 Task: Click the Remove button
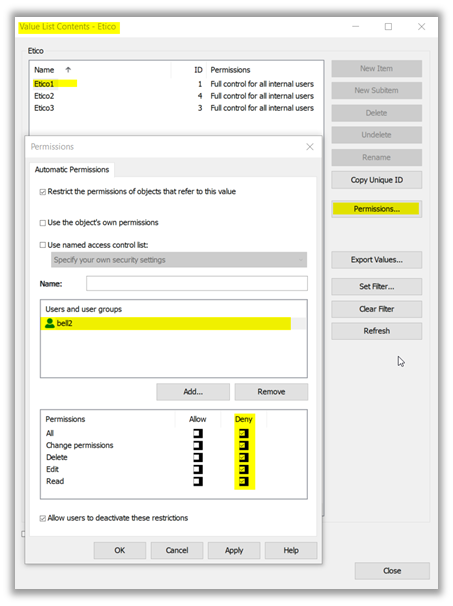pos(271,392)
